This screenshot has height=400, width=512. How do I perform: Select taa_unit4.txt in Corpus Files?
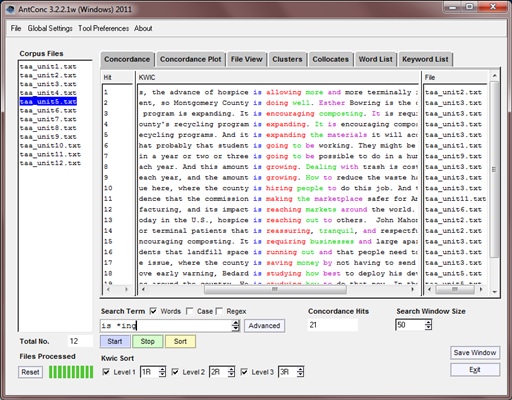tap(48, 93)
